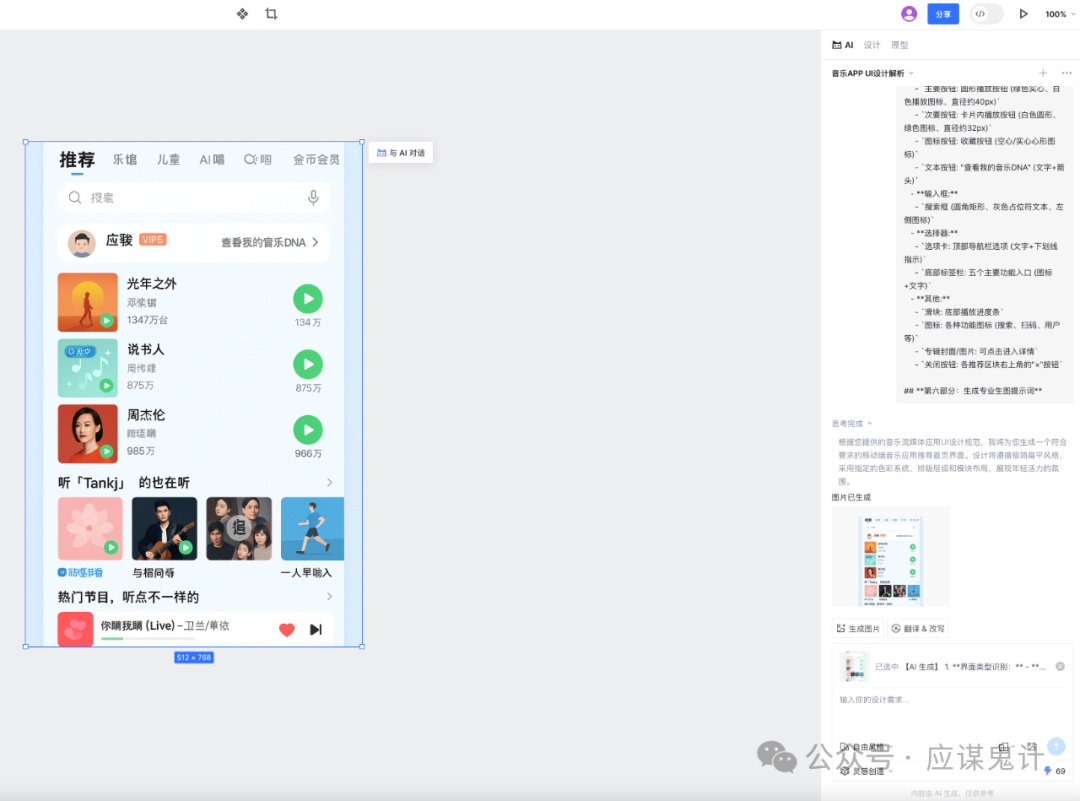Switch to the 设计 tab
Screen dimensions: 1080x801
click(x=871, y=44)
